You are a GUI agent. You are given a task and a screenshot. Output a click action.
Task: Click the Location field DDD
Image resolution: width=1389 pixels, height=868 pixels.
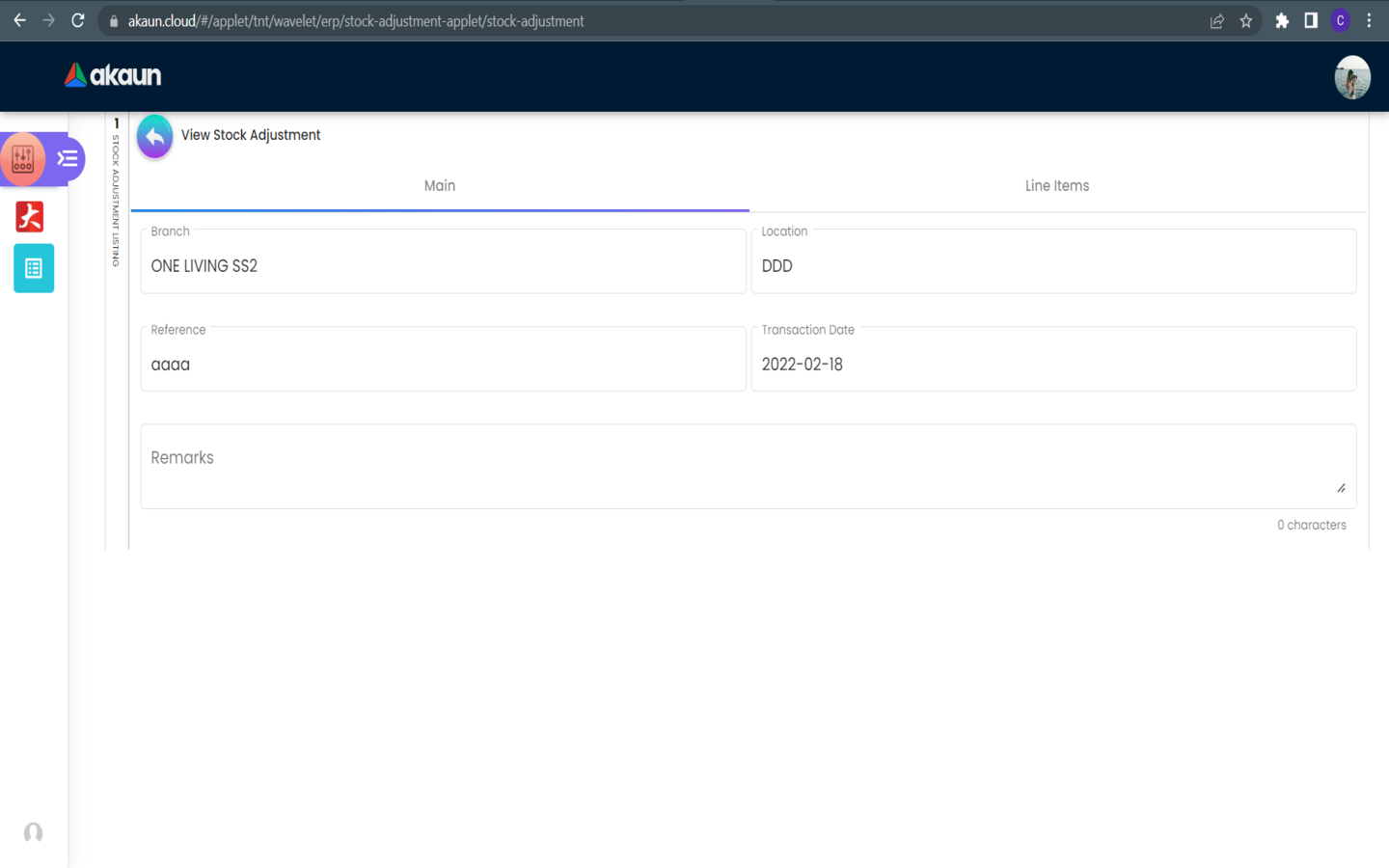click(x=1053, y=261)
